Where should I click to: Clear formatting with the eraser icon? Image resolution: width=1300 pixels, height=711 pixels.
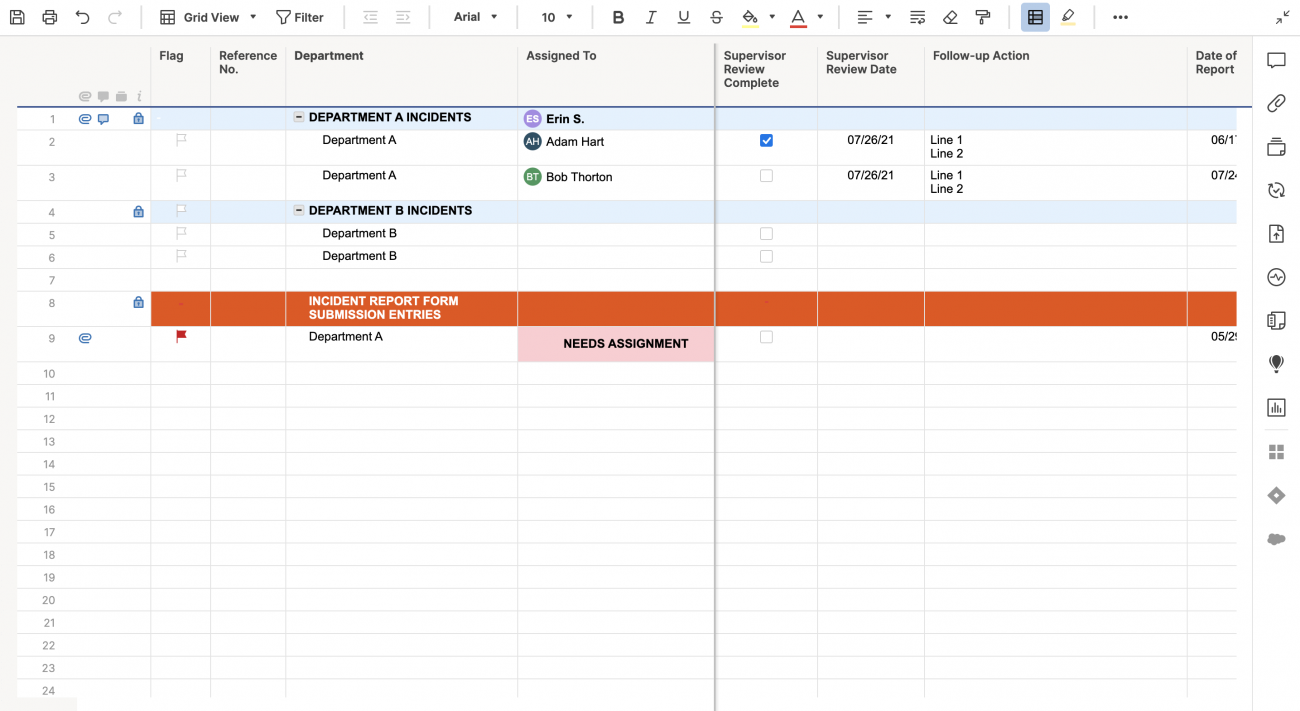tap(949, 17)
